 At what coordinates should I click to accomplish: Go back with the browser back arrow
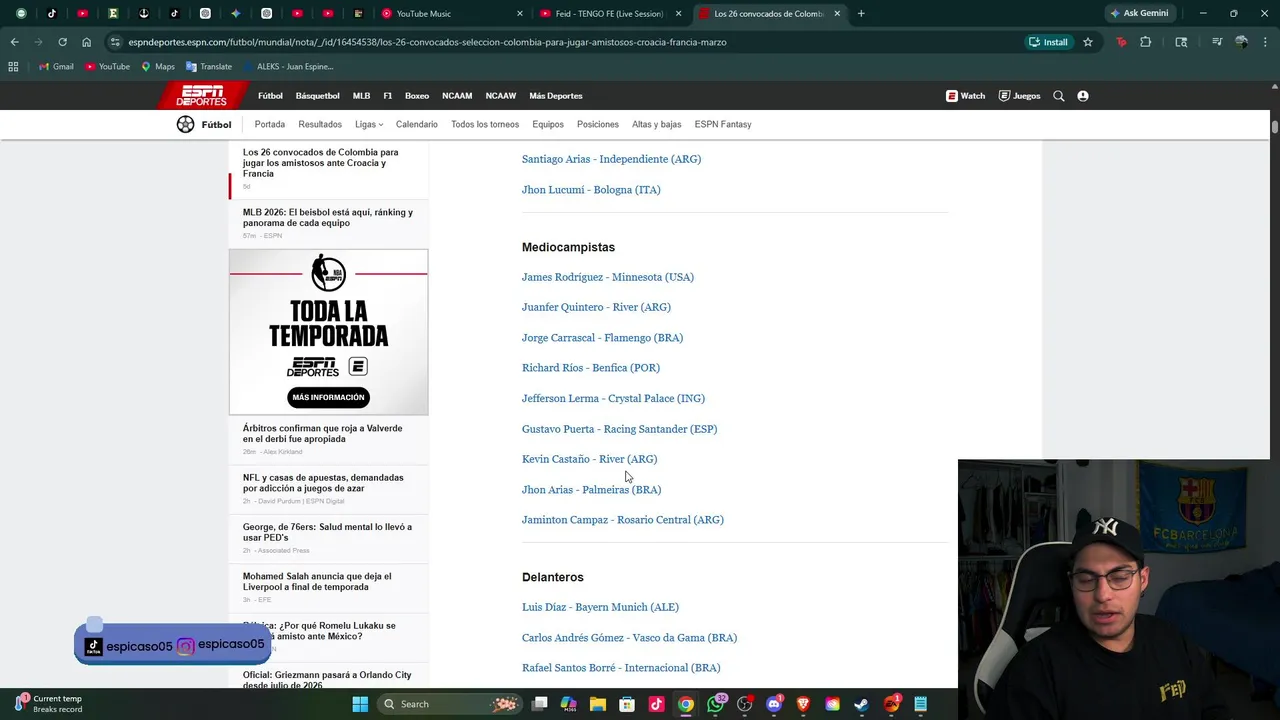14,42
